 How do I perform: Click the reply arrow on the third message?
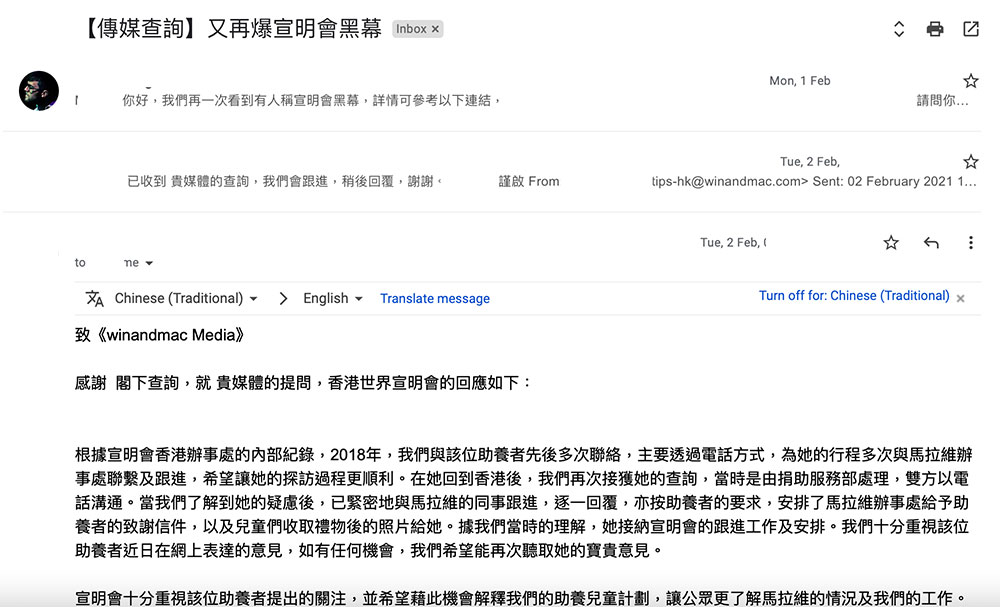[x=931, y=243]
